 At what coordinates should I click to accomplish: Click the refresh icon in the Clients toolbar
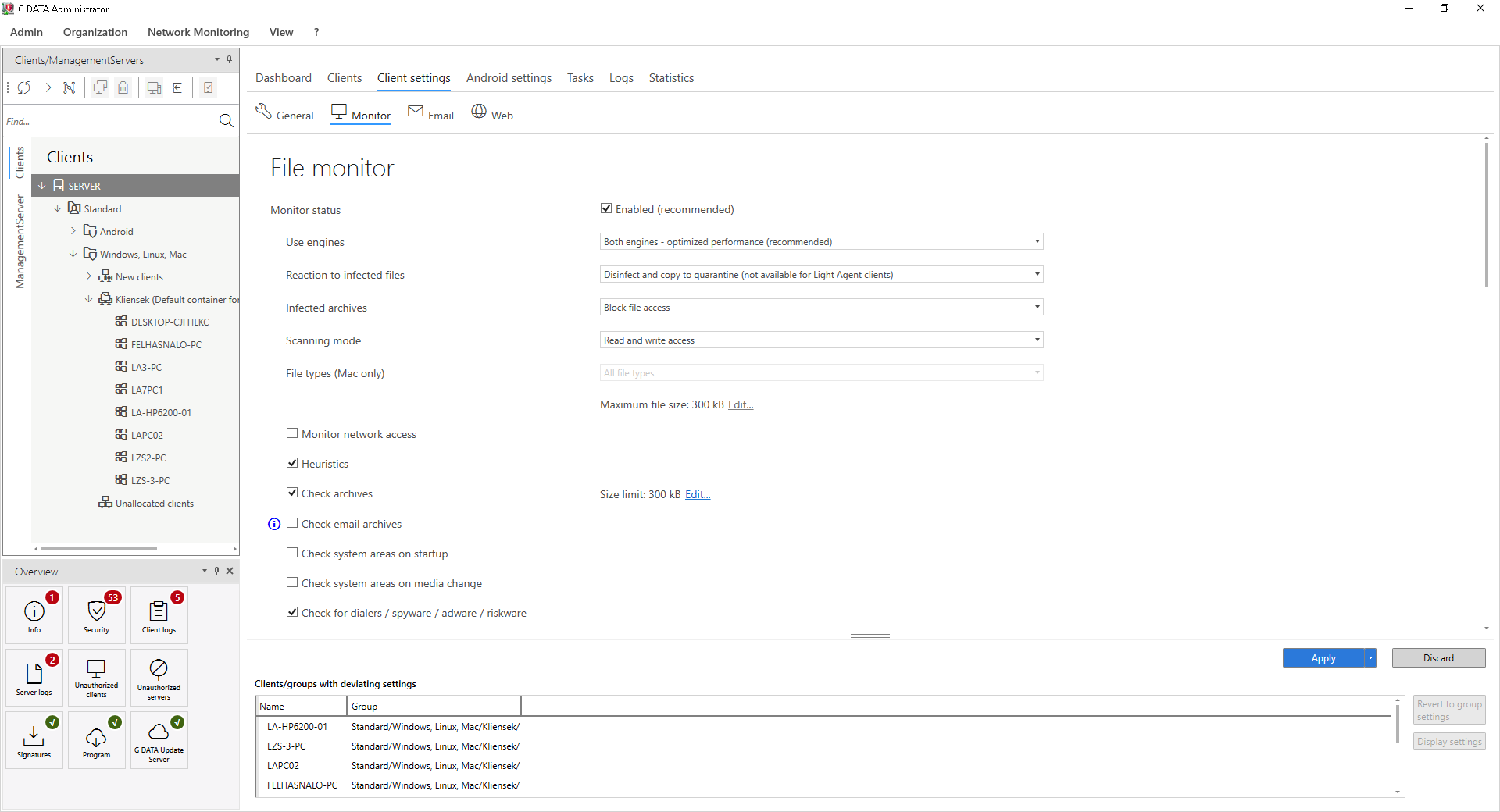[24, 87]
